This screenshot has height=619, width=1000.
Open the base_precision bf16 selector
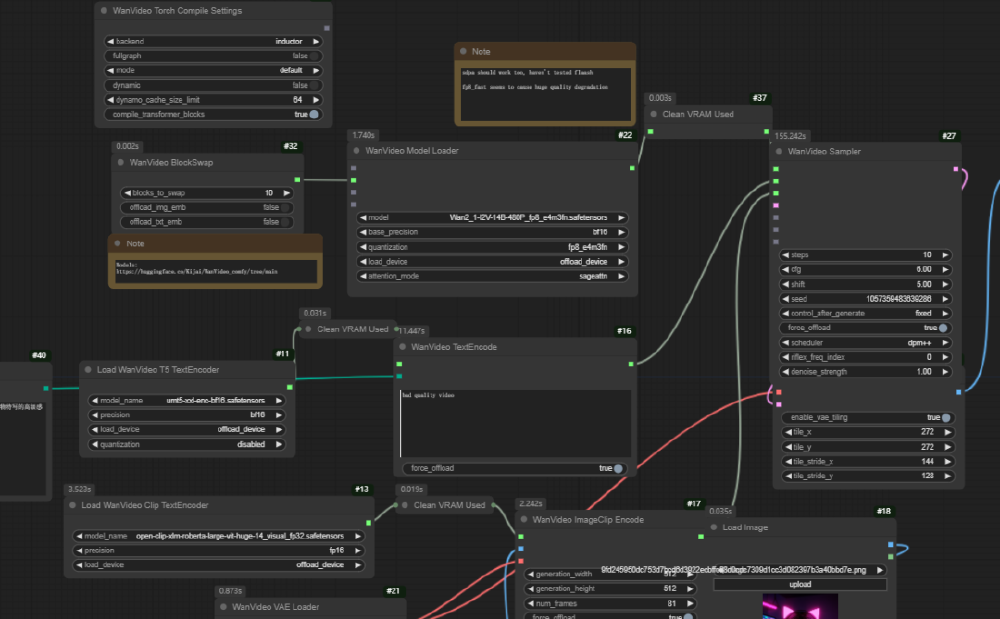[492, 232]
